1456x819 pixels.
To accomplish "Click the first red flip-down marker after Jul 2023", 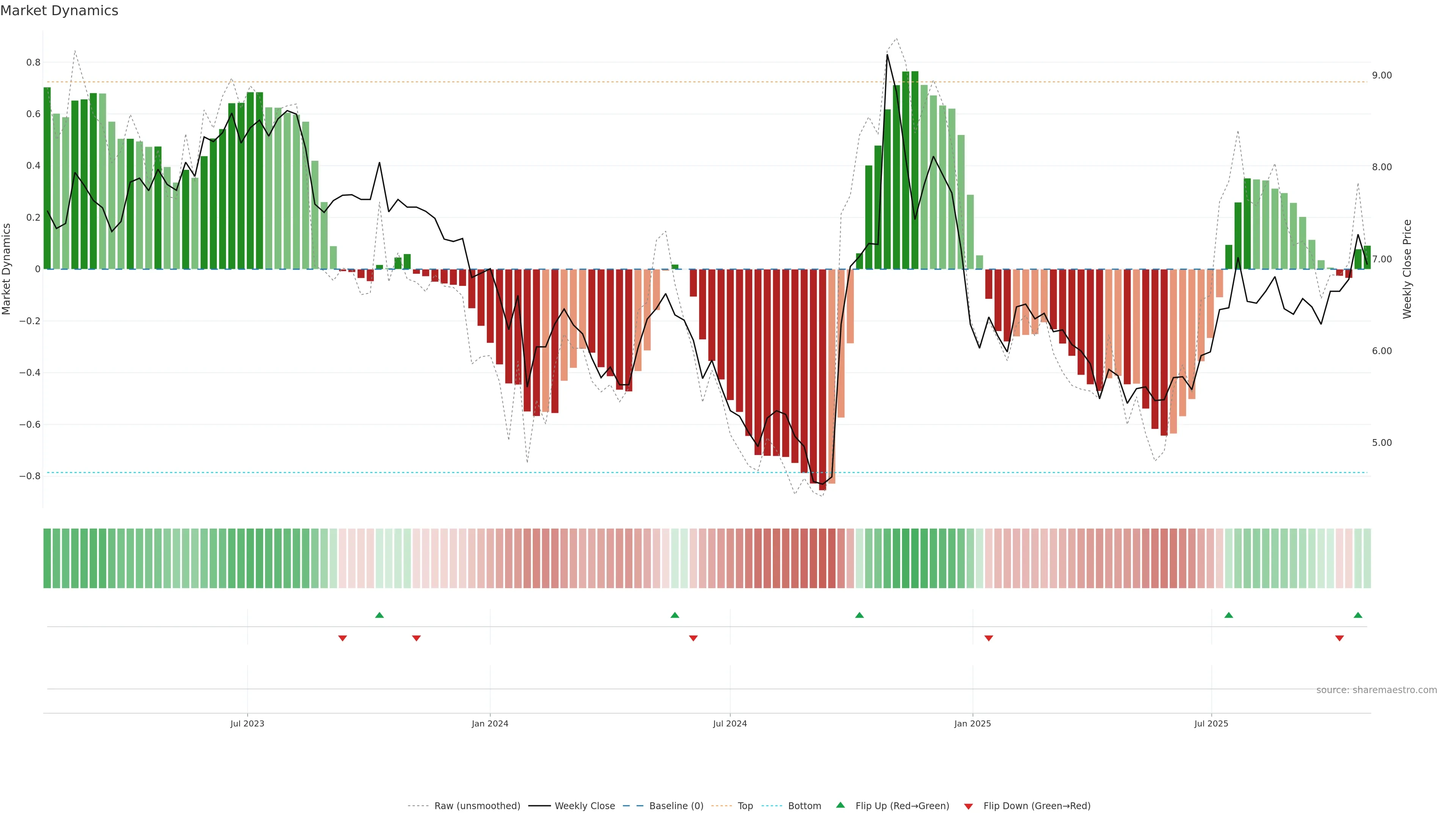I will click(342, 638).
